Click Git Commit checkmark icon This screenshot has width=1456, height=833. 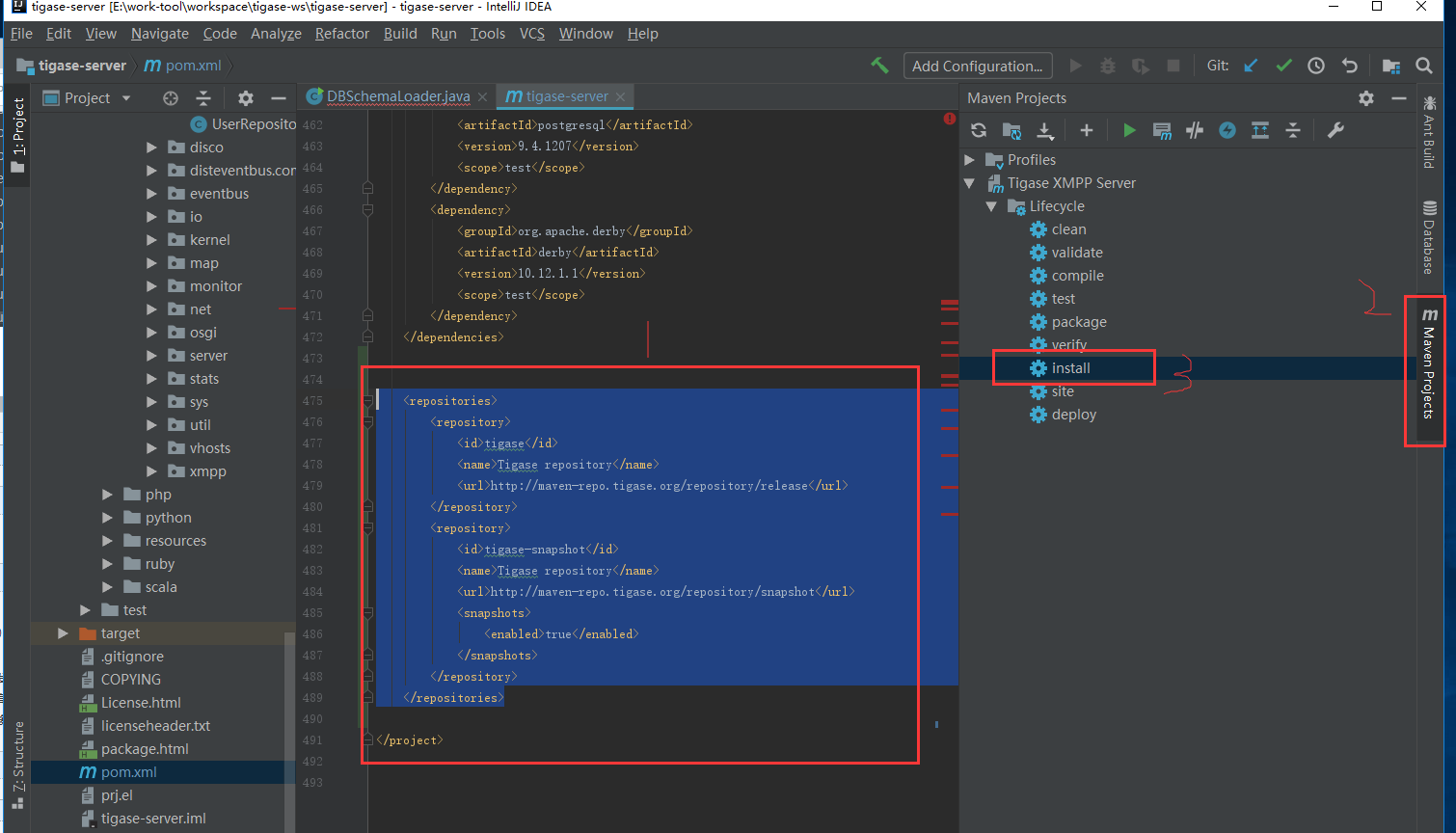point(1283,66)
